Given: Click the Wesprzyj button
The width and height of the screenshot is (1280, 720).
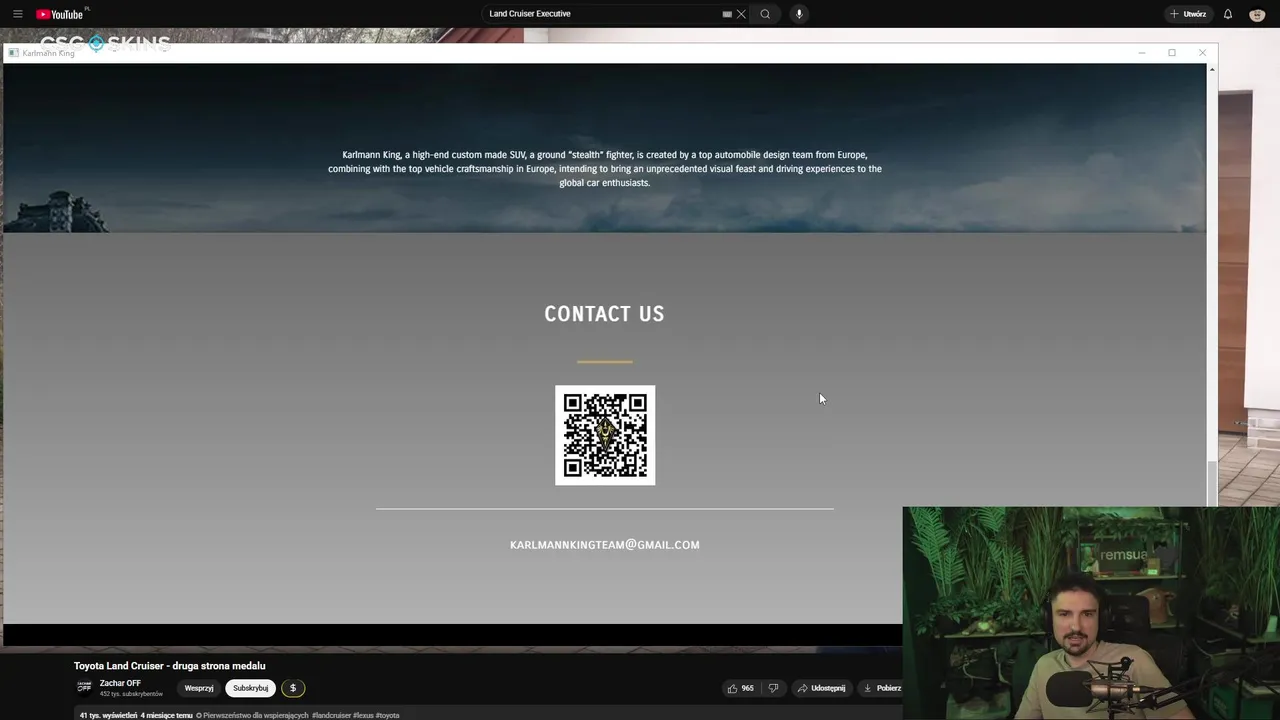Looking at the screenshot, I should pyautogui.click(x=199, y=688).
